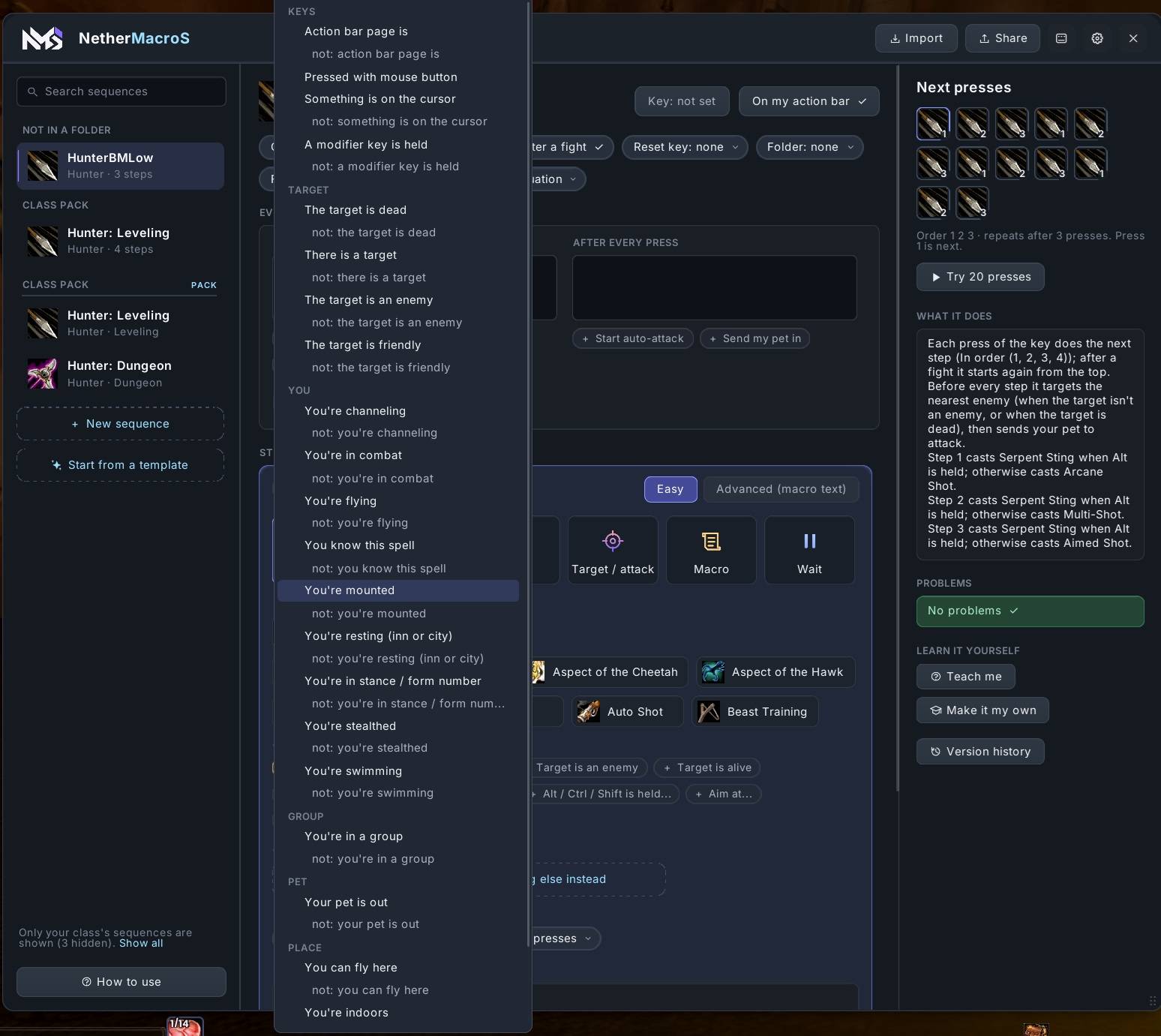Switch to Advanced (macro text) mode
Screen dimensions: 1161x1036
point(781,489)
